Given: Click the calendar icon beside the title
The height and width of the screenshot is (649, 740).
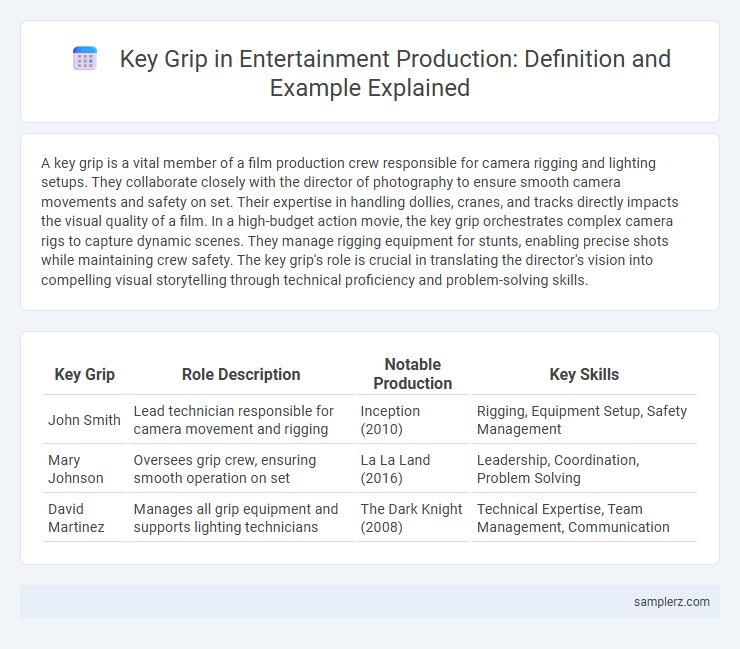Looking at the screenshot, I should click(85, 59).
